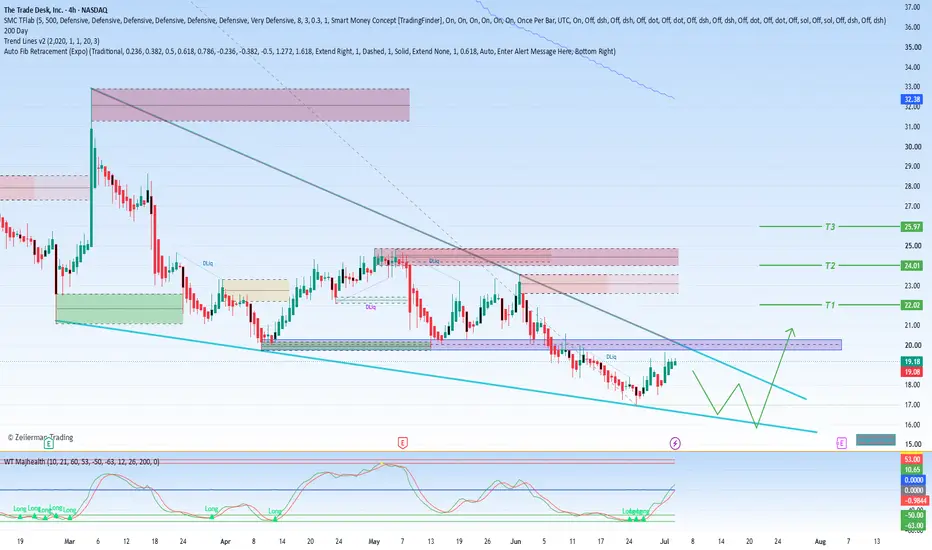Click the teal blurred box above 15.00
This screenshot has width=932, height=550.
click(876, 440)
